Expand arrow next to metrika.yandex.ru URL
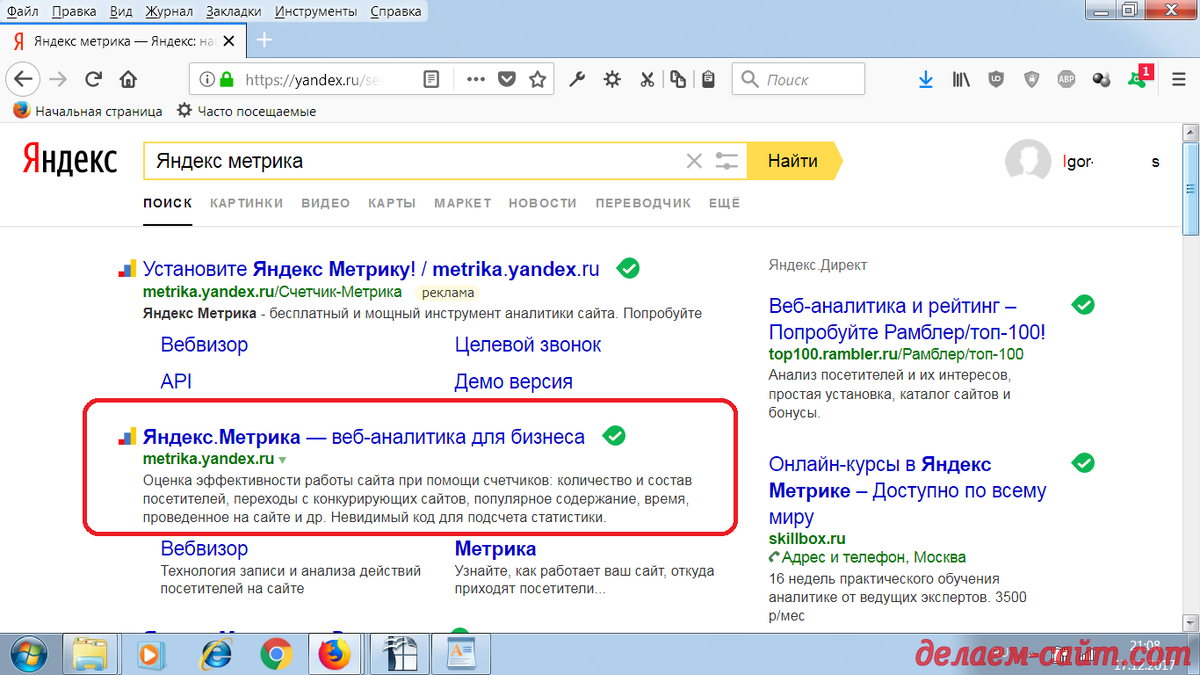Viewport: 1200px width, 675px height. click(283, 460)
